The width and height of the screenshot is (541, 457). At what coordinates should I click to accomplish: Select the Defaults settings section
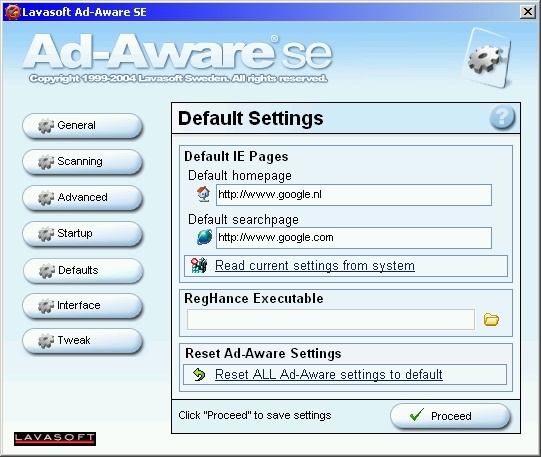point(83,270)
